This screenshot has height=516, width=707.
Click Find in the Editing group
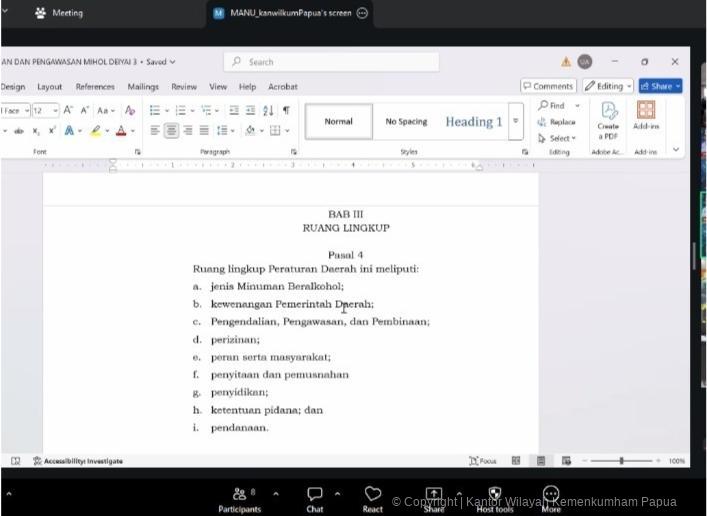[x=552, y=106]
